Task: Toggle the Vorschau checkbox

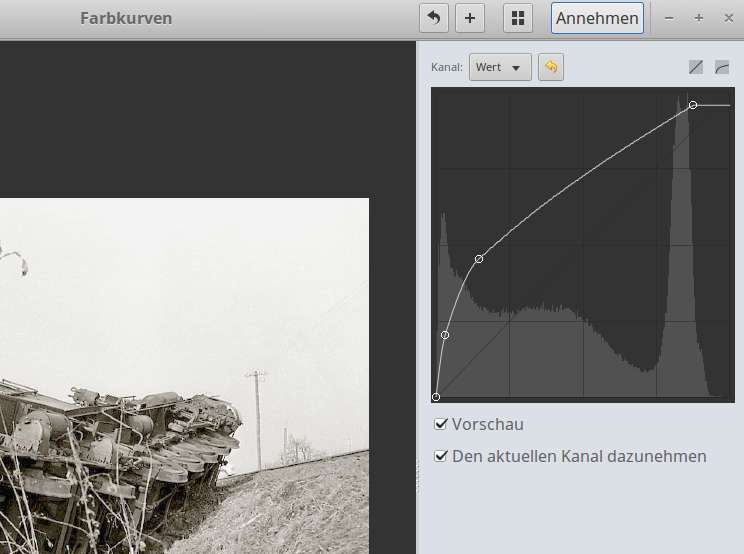Action: point(441,424)
